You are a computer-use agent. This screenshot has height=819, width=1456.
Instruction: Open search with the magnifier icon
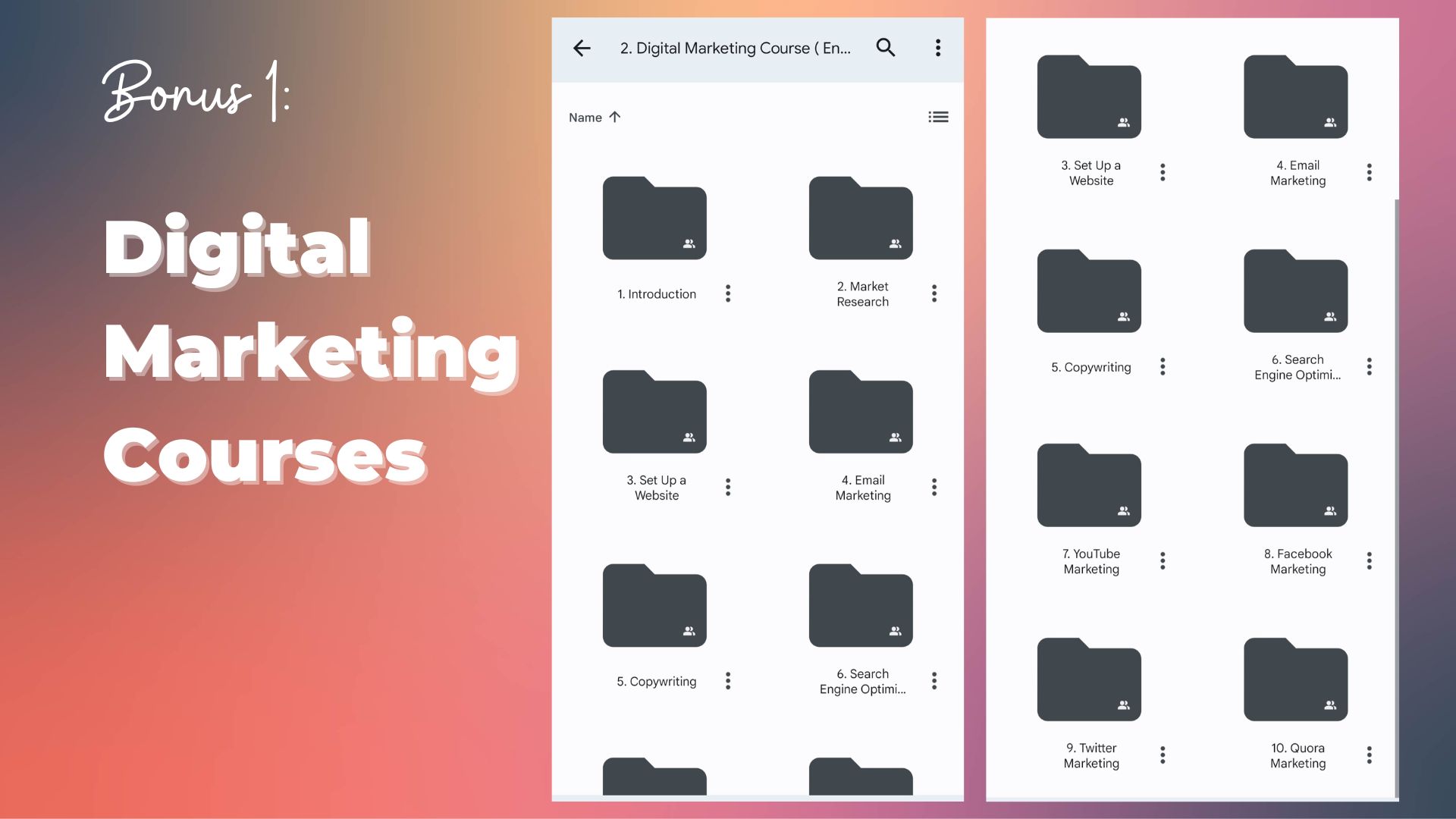tap(886, 48)
